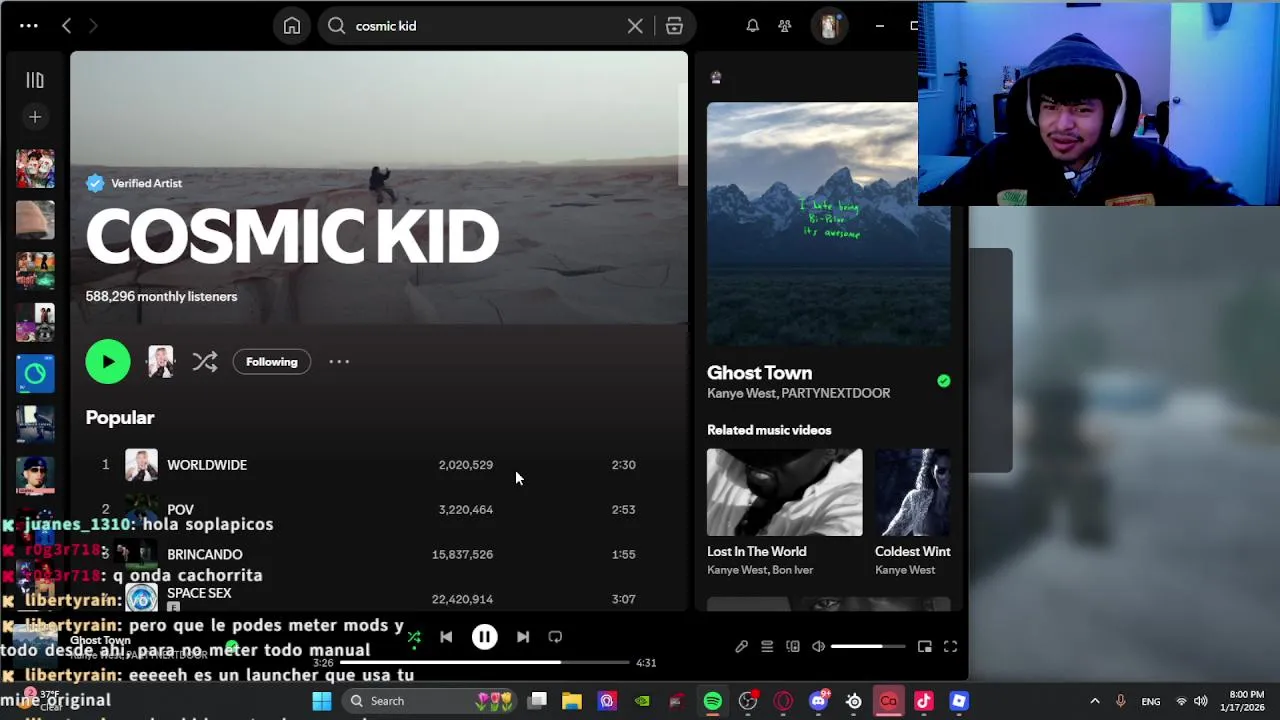
Task: Open the Browse icon in search bar
Action: click(674, 26)
